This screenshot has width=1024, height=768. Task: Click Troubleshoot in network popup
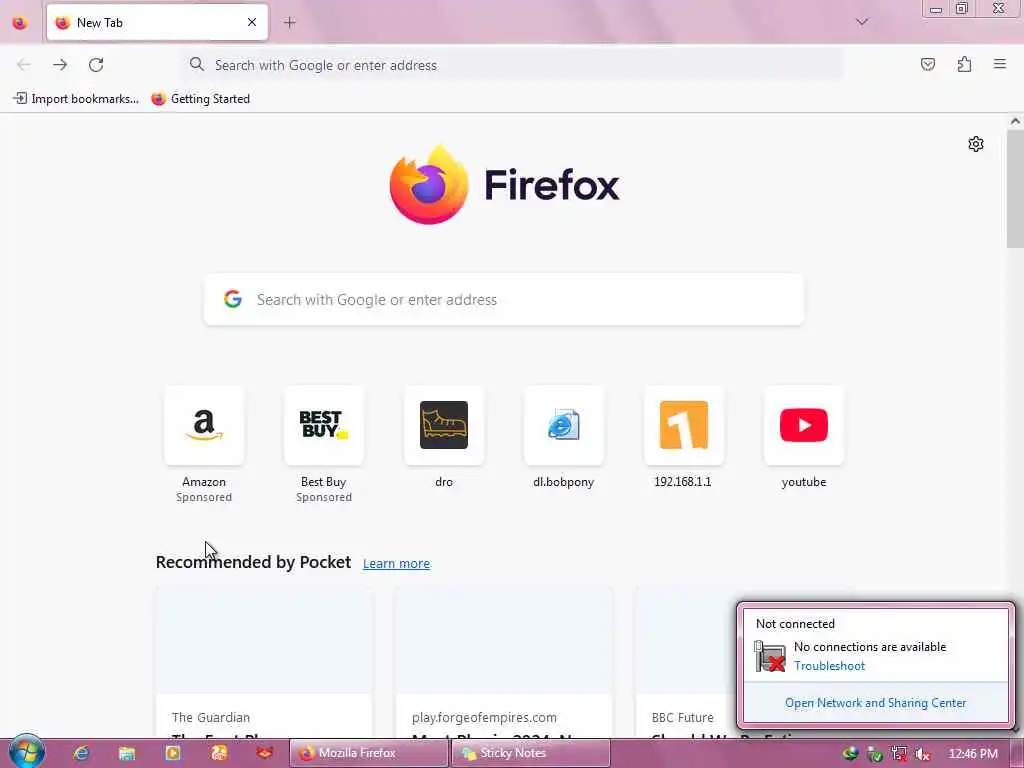(829, 665)
